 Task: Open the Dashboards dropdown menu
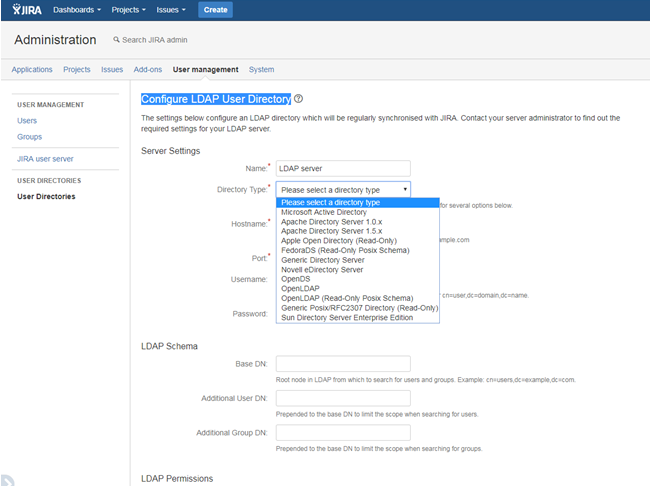(77, 10)
